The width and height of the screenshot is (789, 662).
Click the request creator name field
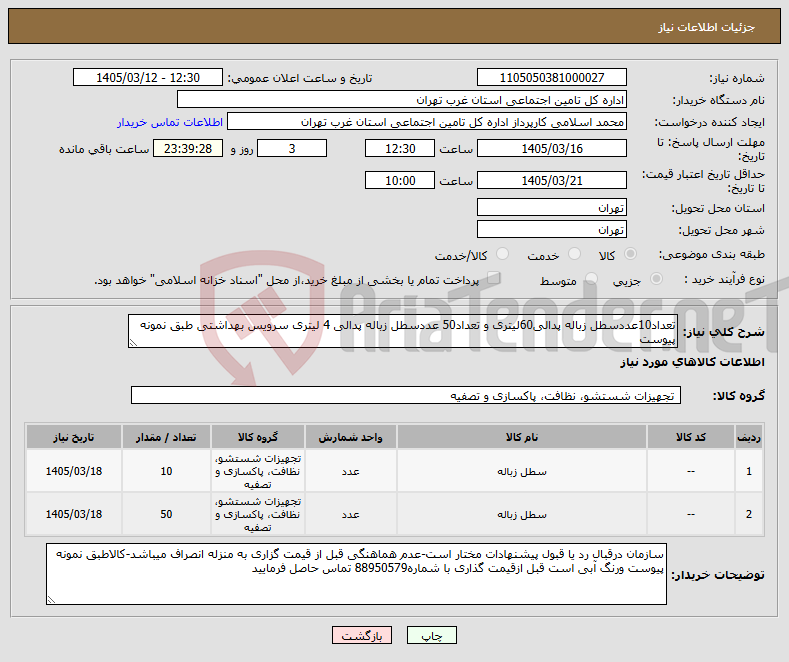427,122
